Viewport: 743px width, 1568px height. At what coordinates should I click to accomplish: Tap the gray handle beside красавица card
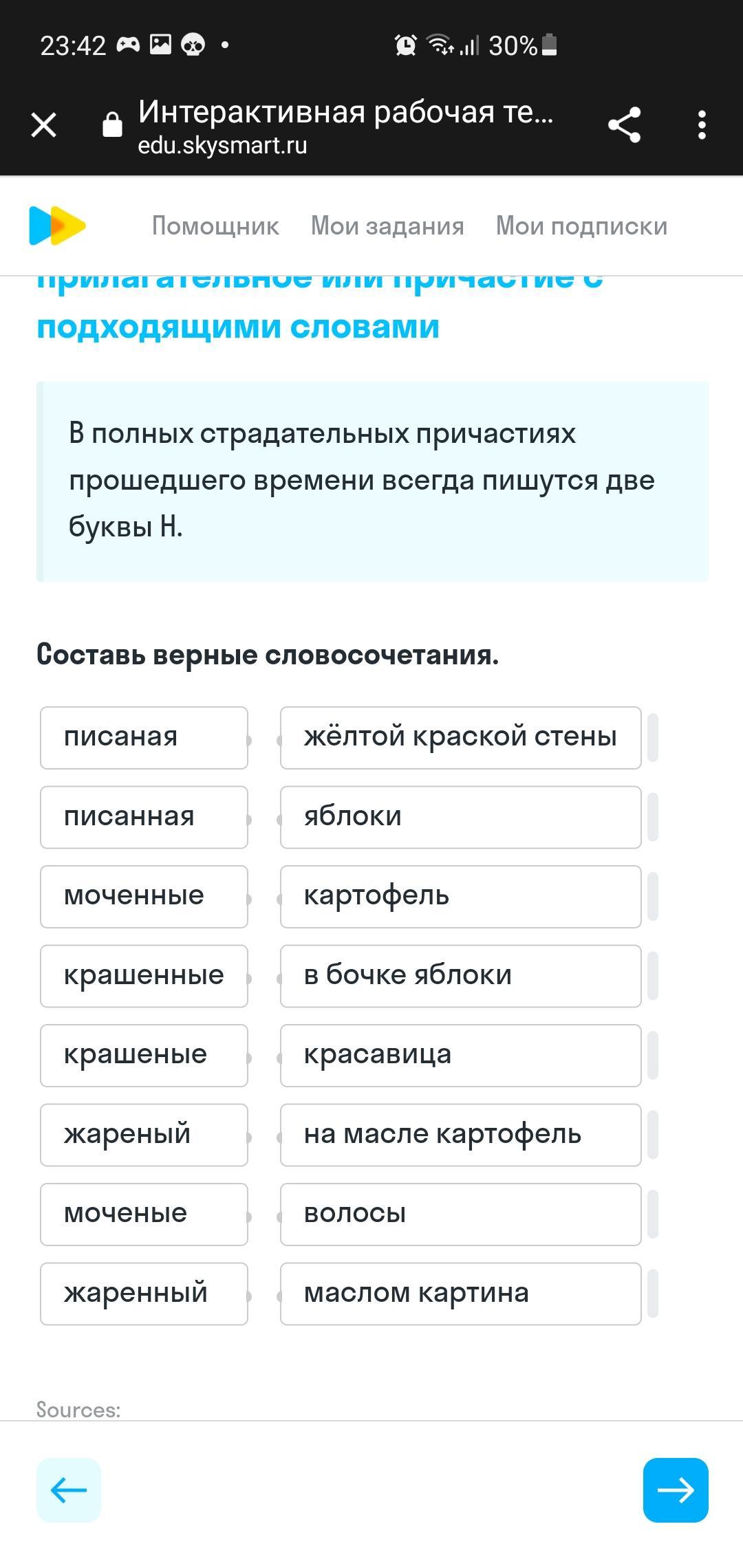(653, 1056)
